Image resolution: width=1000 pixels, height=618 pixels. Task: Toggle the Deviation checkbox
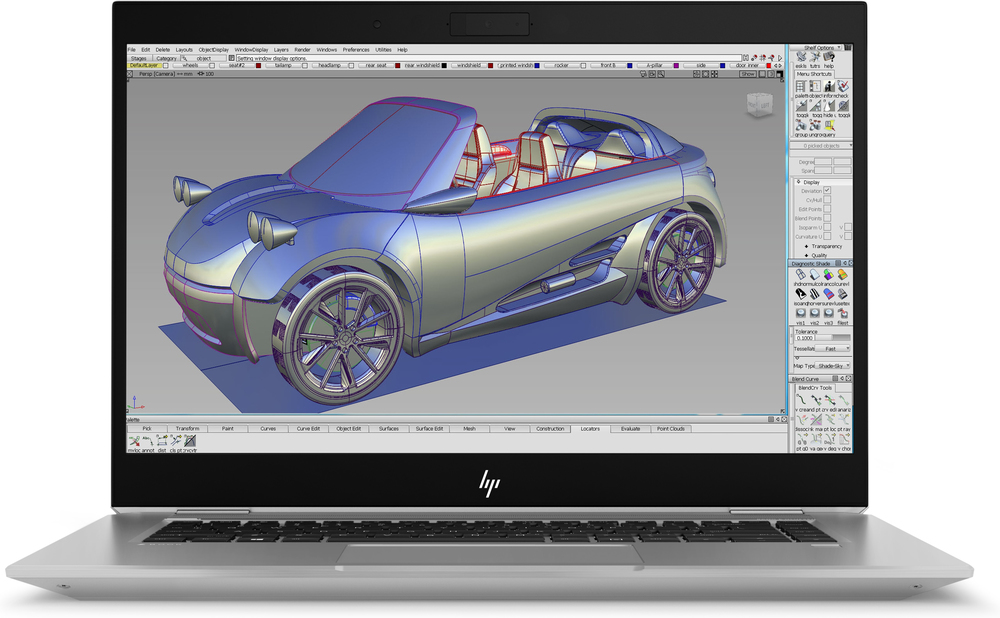pyautogui.click(x=827, y=191)
